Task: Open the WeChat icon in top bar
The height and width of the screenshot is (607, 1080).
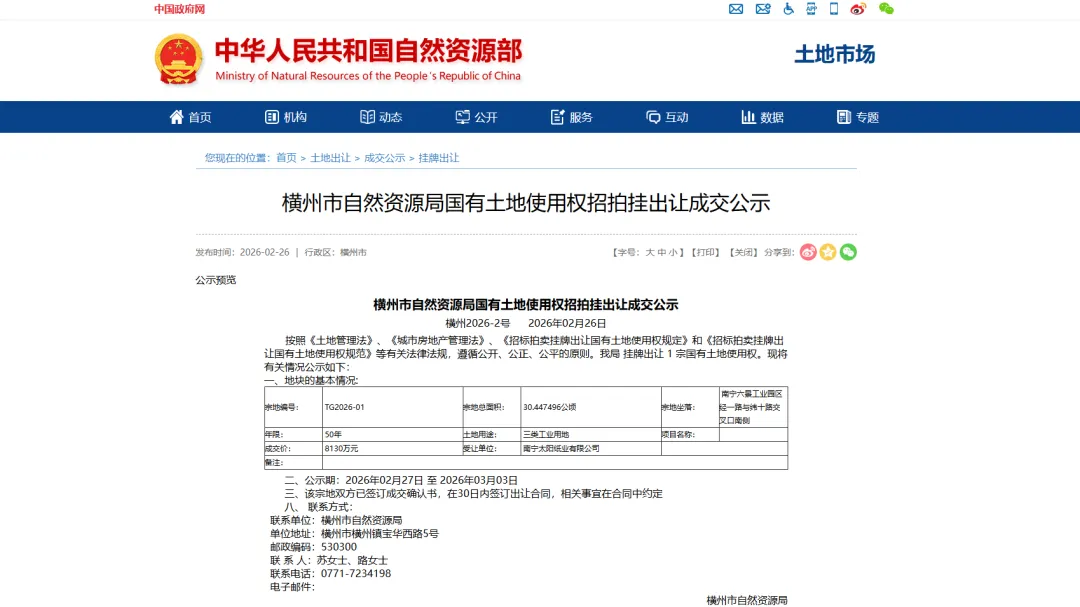Action: click(x=886, y=9)
